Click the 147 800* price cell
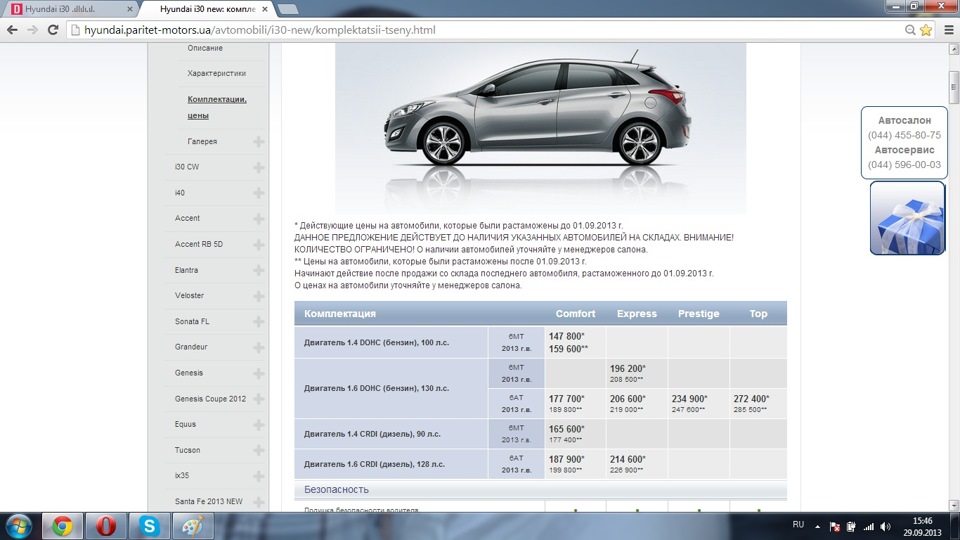 tap(567, 336)
